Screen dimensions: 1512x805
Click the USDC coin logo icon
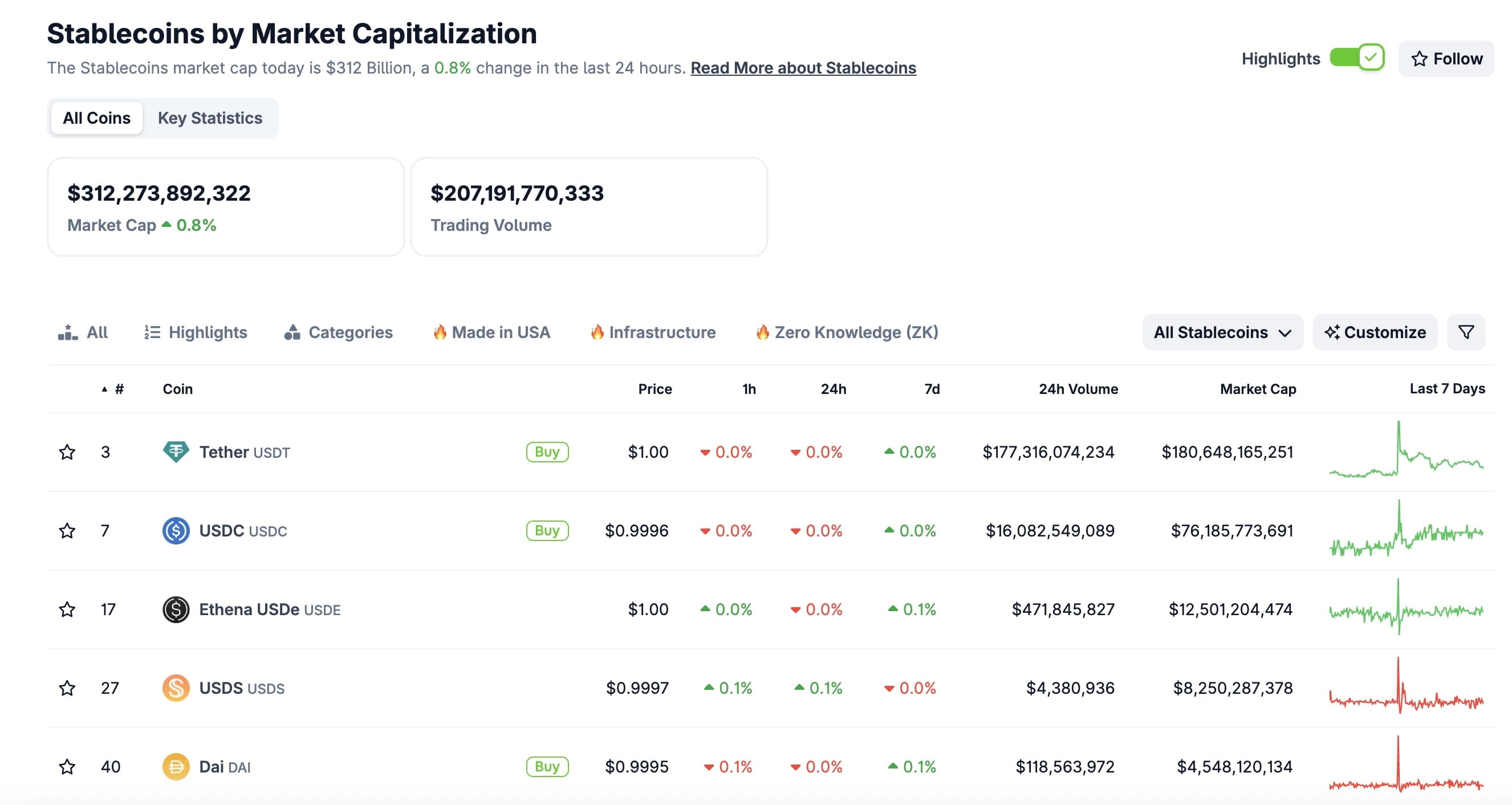pyautogui.click(x=176, y=530)
